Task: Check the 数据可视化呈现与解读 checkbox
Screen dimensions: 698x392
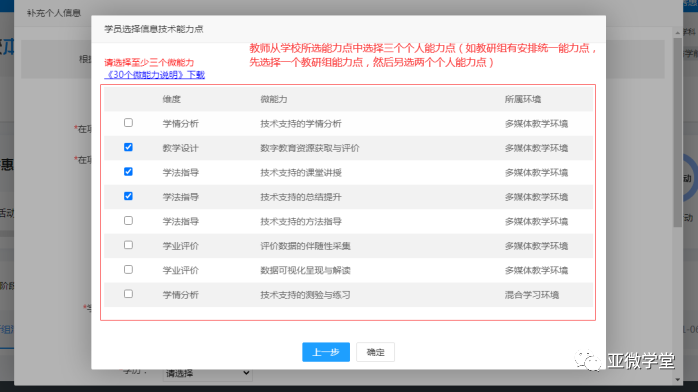Action: [x=128, y=269]
